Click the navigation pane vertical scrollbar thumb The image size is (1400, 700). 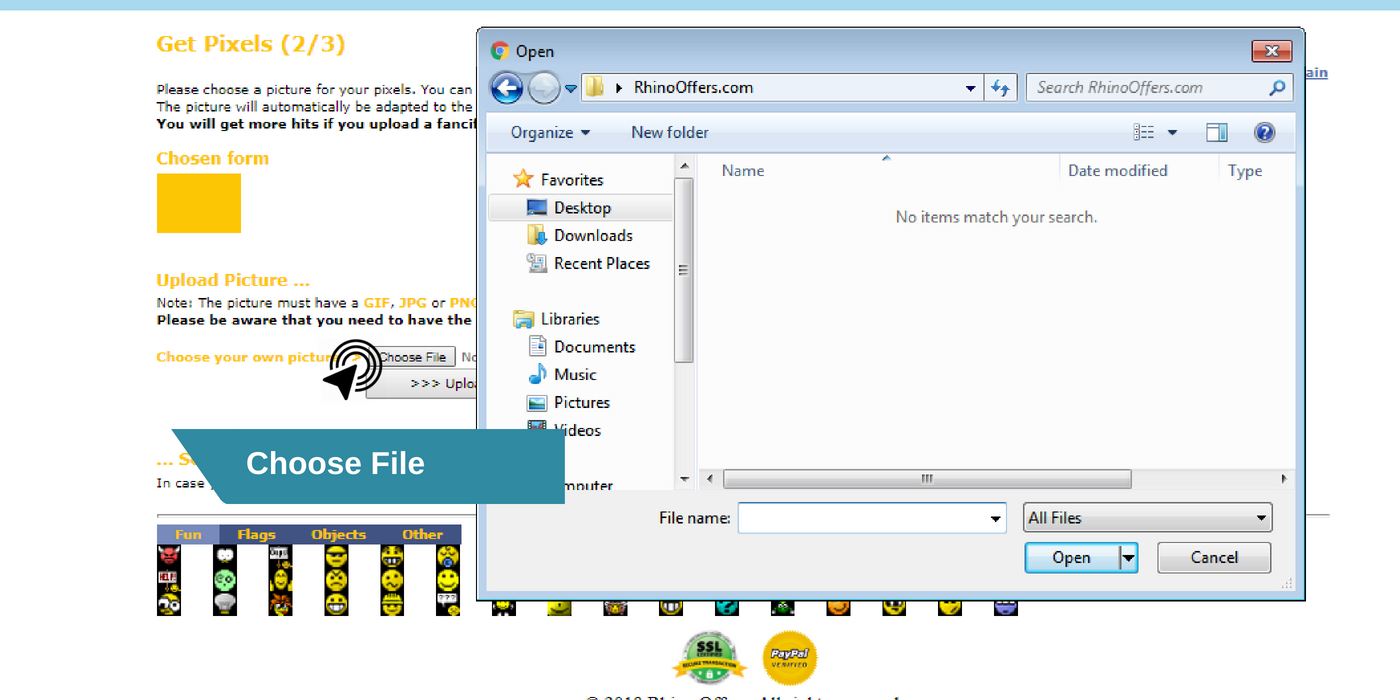pos(684,270)
